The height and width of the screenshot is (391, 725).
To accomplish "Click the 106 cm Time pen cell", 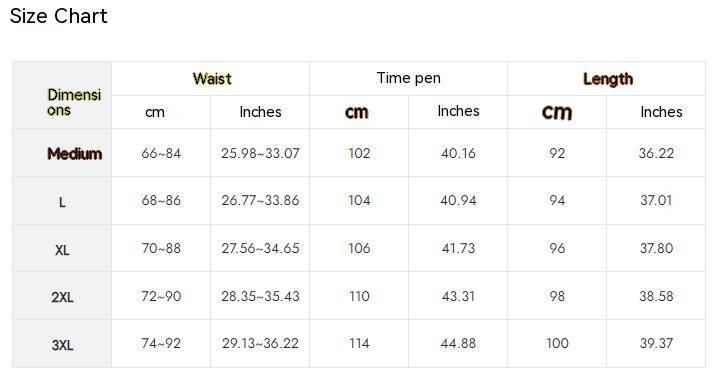I will tap(359, 248).
